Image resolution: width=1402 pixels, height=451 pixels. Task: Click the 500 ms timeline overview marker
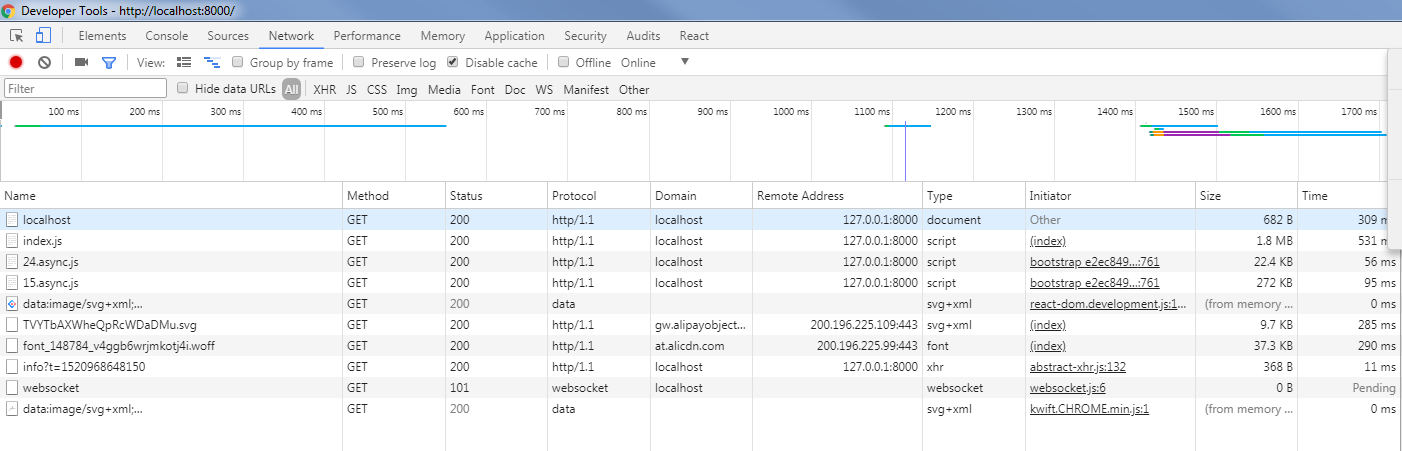[387, 111]
